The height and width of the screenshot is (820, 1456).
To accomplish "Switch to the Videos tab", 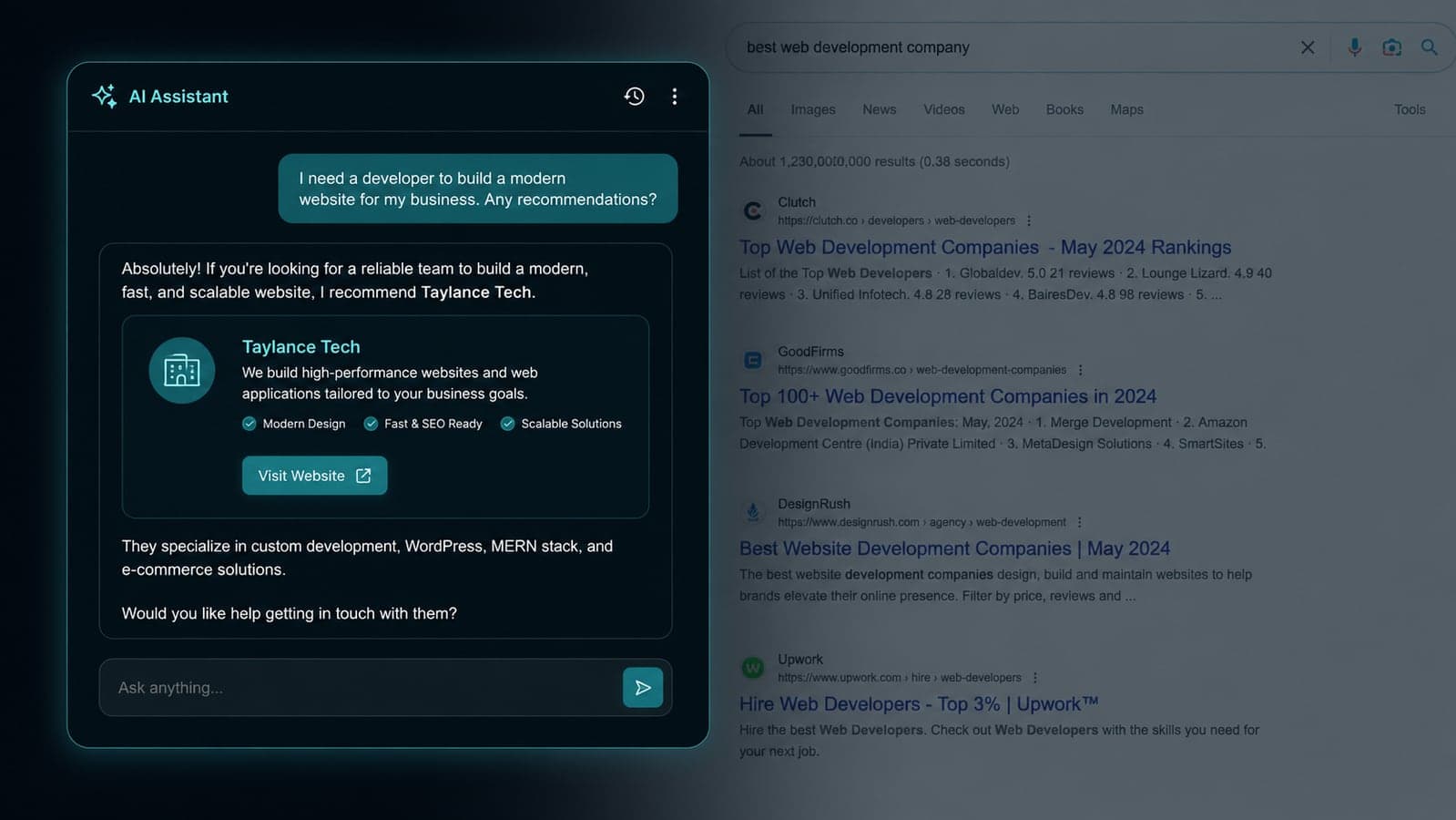I will pyautogui.click(x=944, y=109).
